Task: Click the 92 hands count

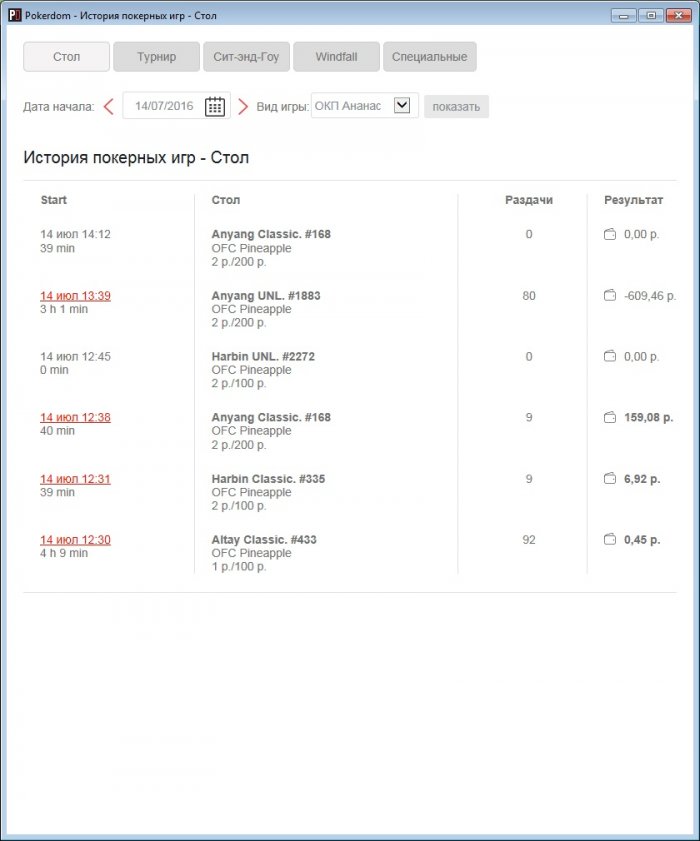Action: [x=529, y=540]
